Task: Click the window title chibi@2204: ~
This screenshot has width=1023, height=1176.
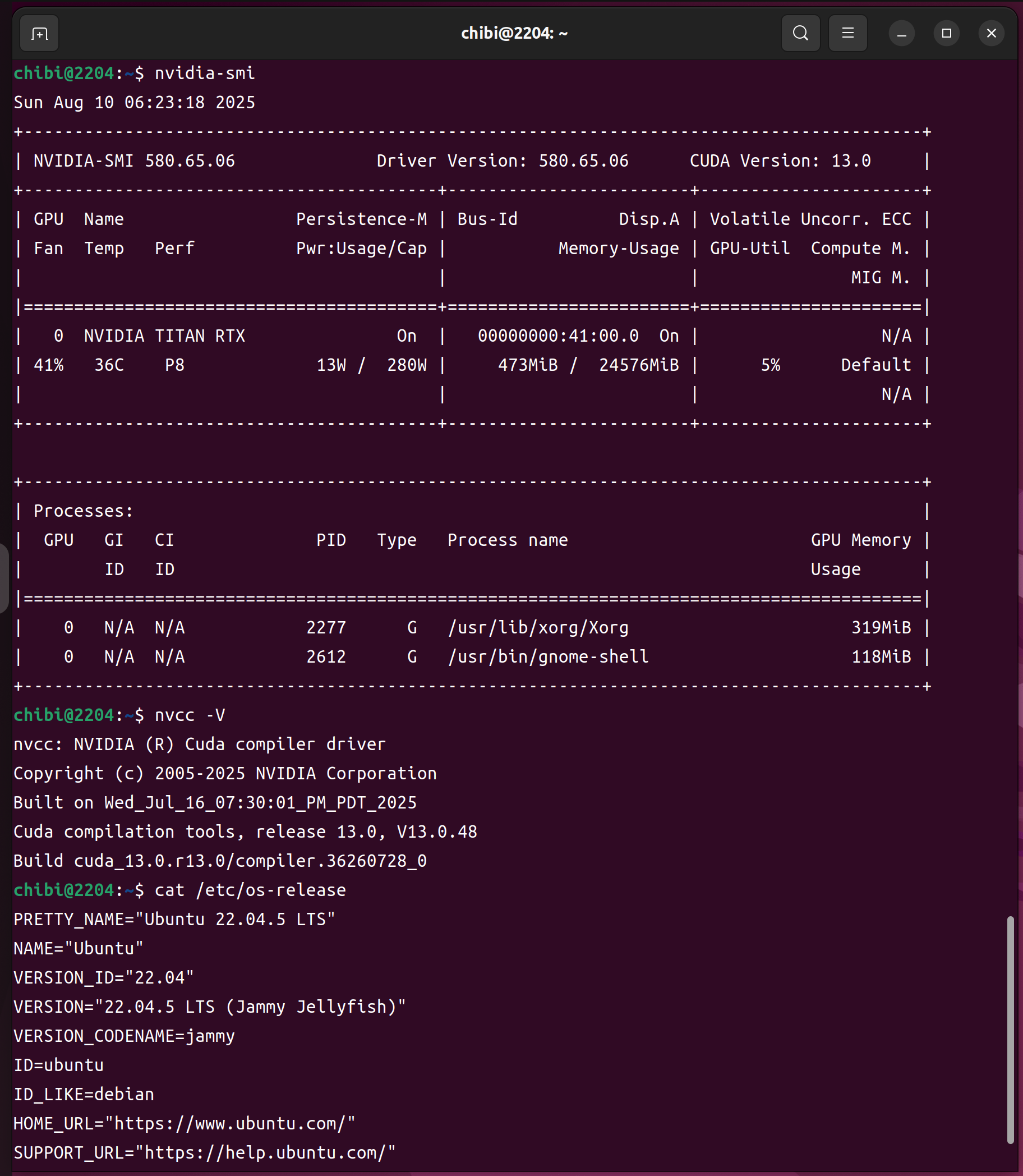Action: [514, 34]
